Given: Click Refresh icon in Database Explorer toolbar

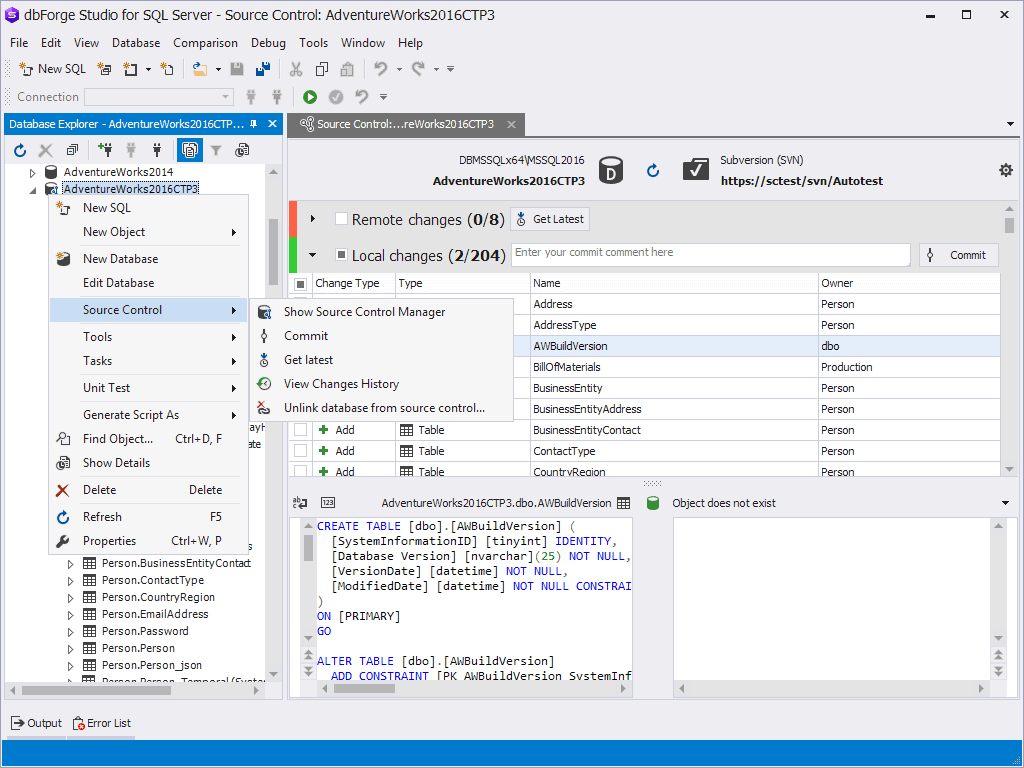Looking at the screenshot, I should point(20,151).
